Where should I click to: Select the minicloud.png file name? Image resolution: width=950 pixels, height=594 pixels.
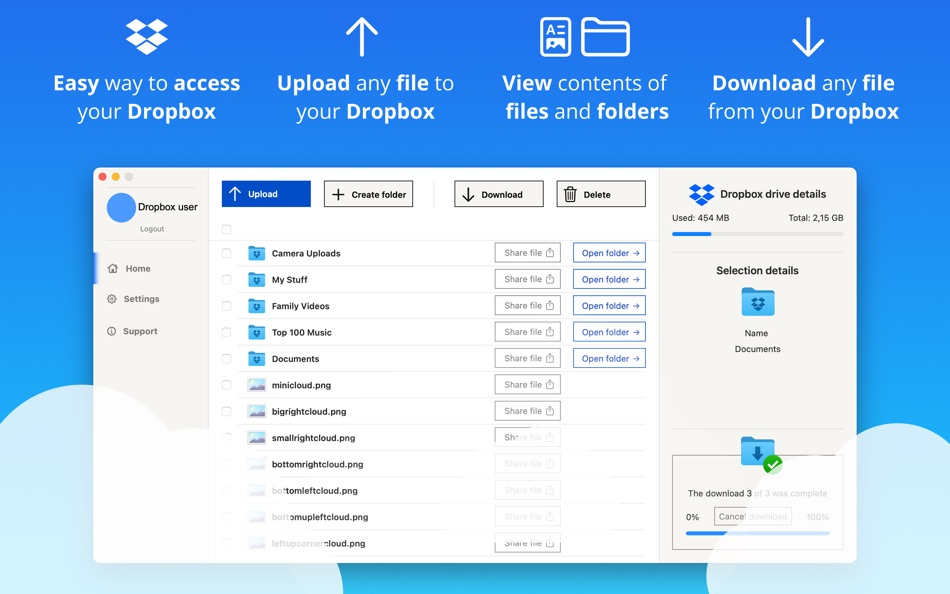pyautogui.click(x=301, y=385)
